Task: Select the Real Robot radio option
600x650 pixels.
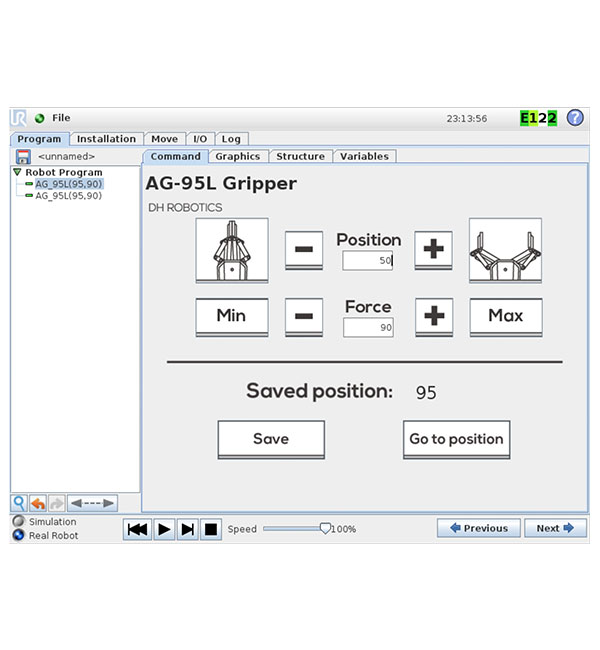Action: pos(19,535)
